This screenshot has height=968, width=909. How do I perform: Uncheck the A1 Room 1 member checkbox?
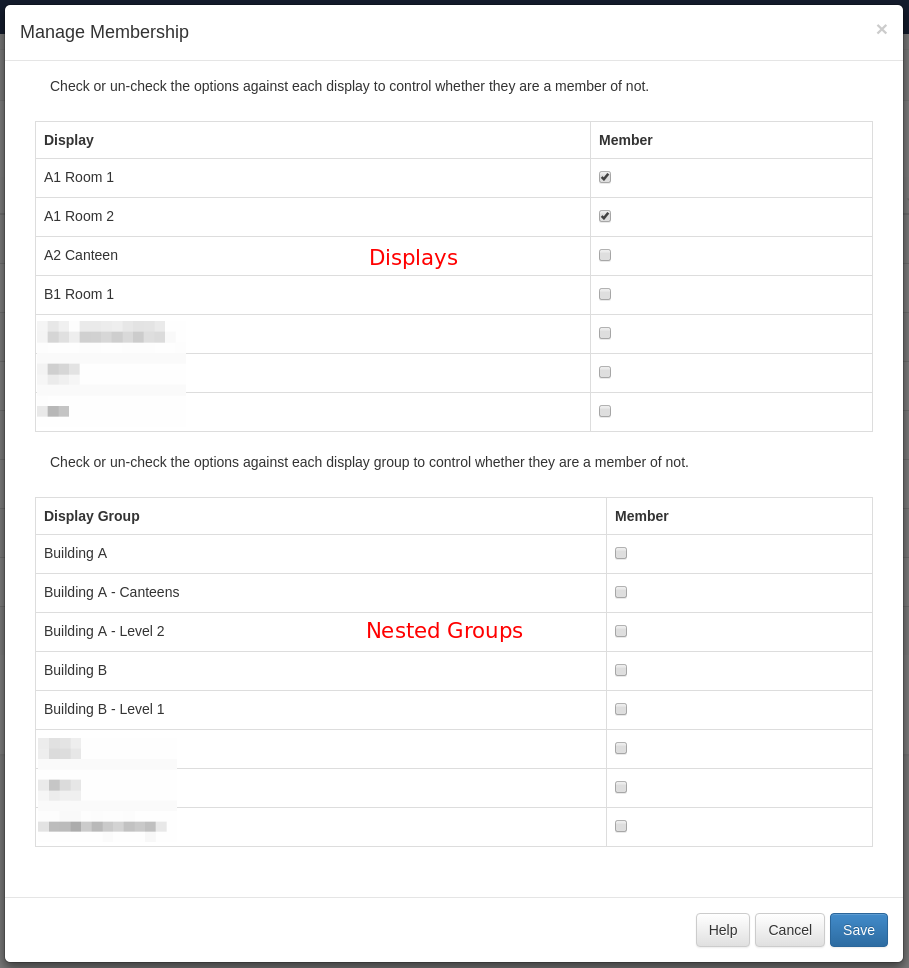[x=605, y=177]
